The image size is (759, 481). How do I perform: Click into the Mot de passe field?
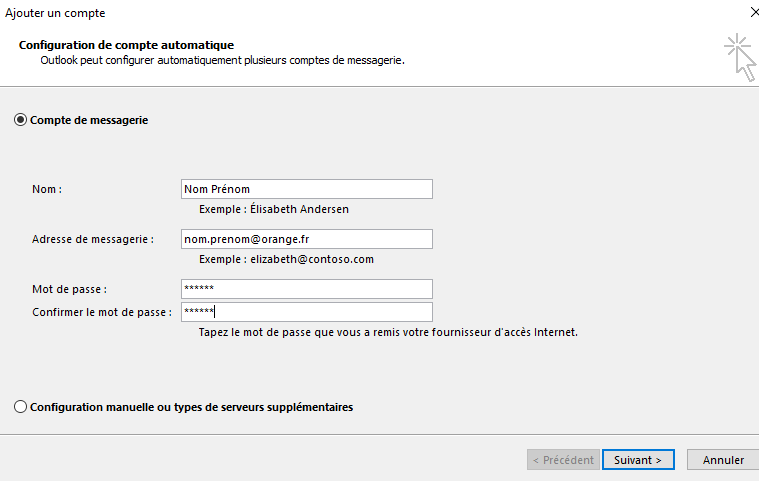click(306, 289)
